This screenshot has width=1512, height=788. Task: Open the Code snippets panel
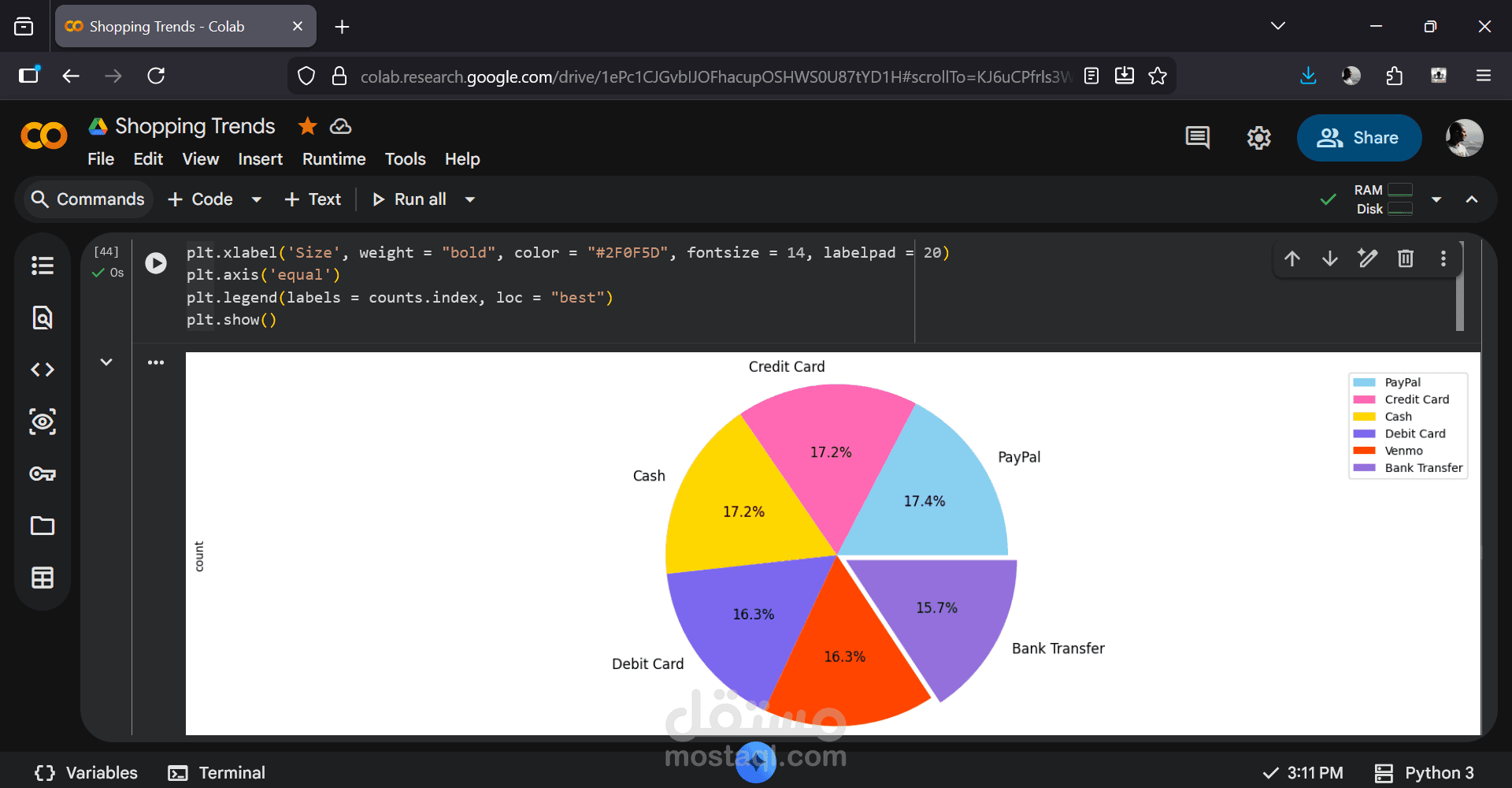[x=43, y=370]
